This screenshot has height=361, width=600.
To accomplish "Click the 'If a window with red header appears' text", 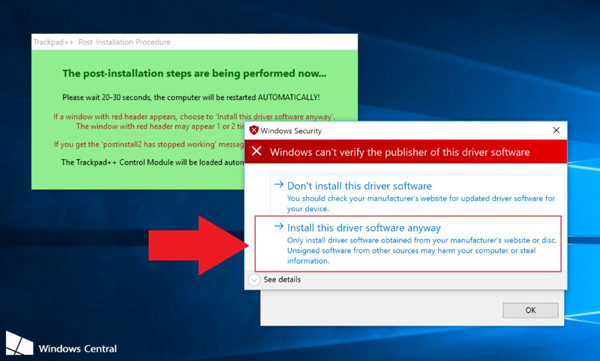I will click(194, 116).
